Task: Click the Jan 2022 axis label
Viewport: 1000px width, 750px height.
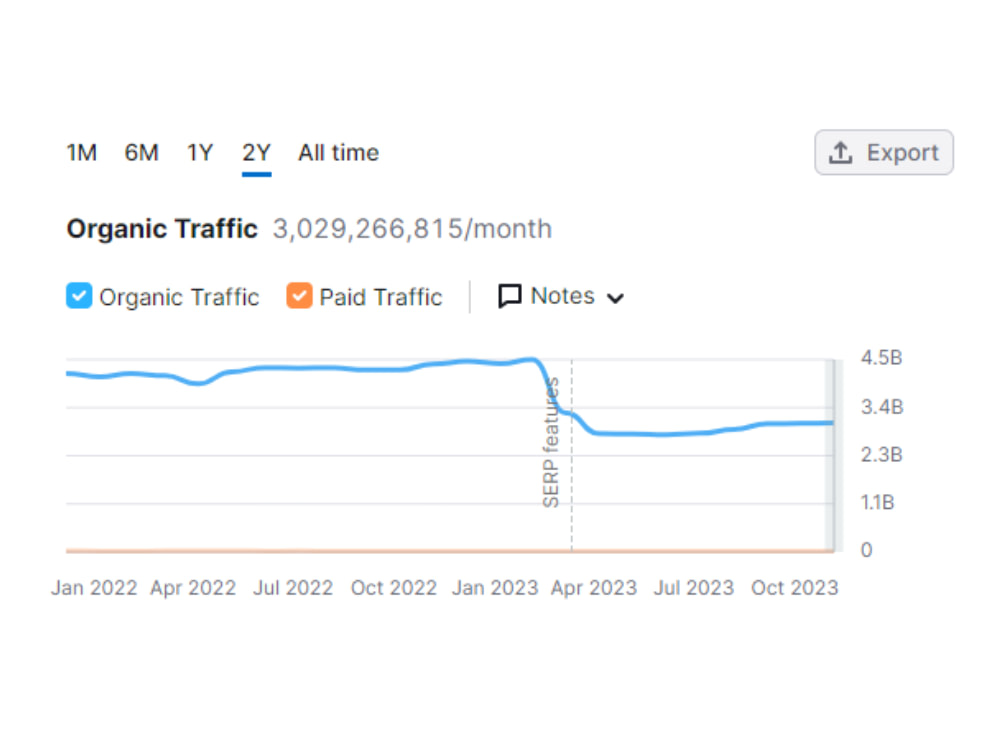Action: [x=94, y=587]
